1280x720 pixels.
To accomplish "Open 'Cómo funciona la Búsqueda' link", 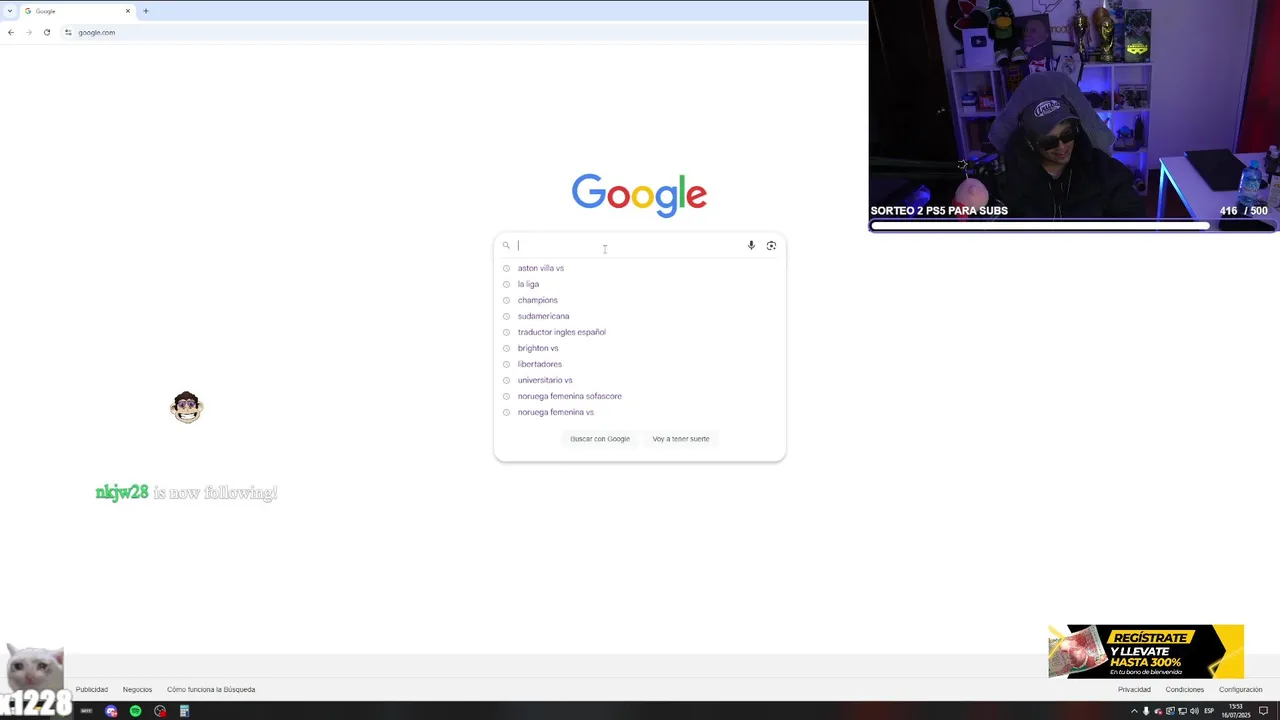I will 211,689.
